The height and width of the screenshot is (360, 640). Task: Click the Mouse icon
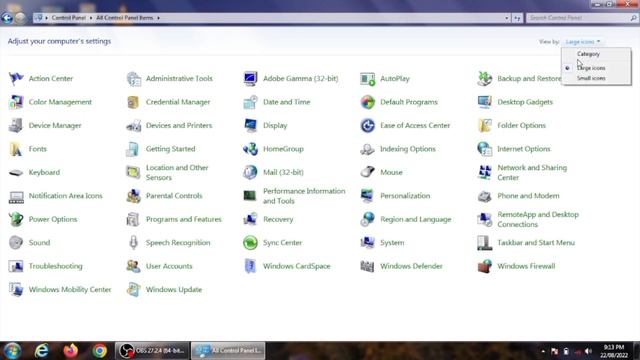point(367,172)
